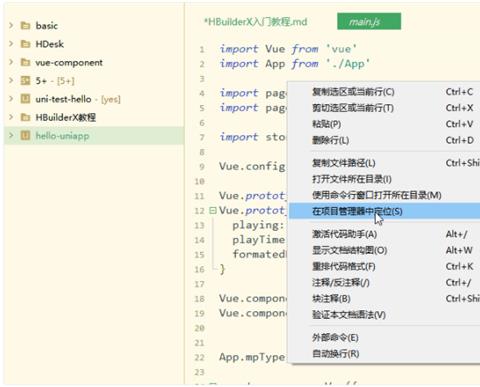This screenshot has height=387, width=480.
Task: Click Vue.config text on line 9
Action: (x=252, y=166)
